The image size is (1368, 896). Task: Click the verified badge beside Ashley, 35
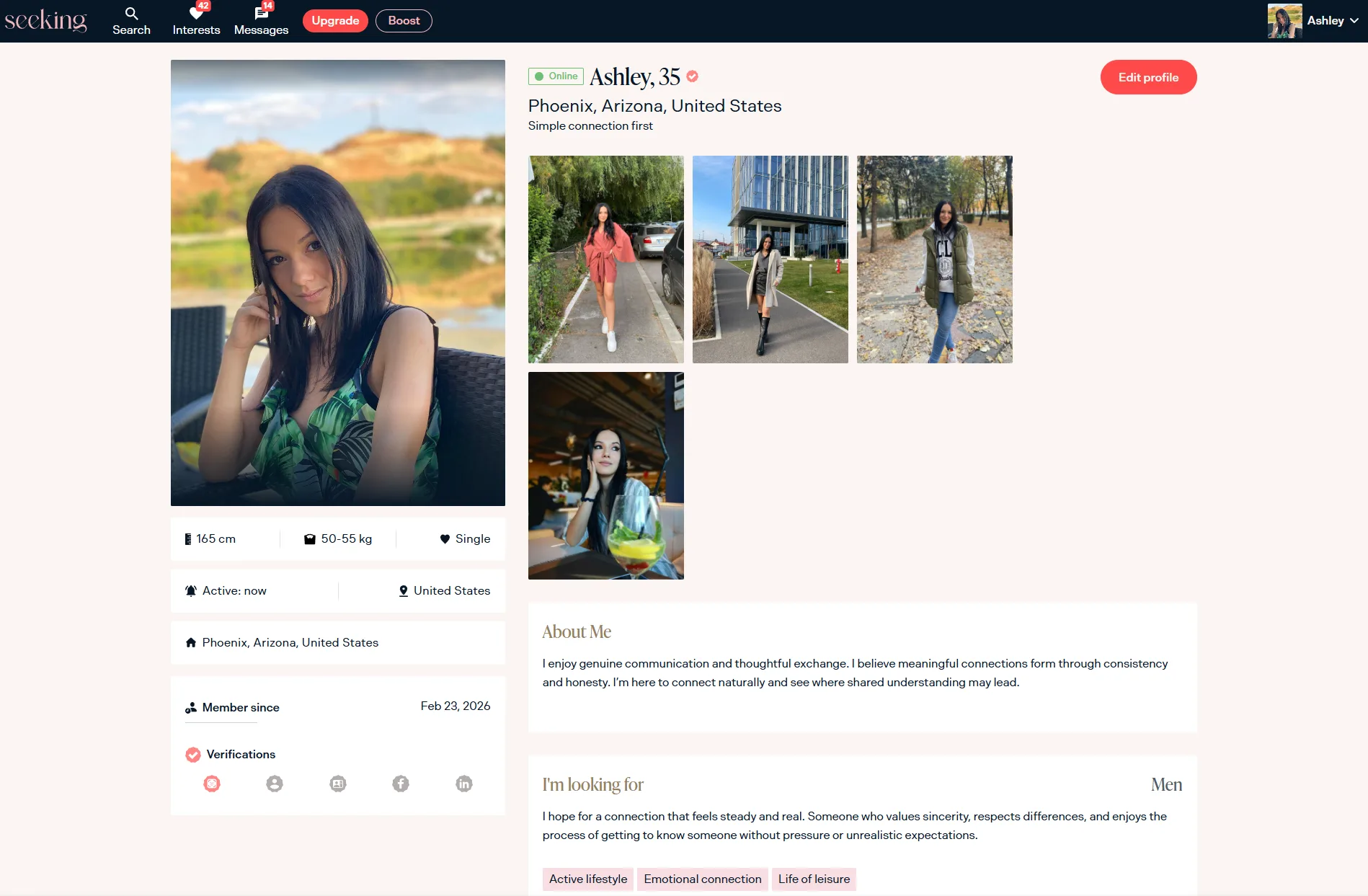pos(693,76)
